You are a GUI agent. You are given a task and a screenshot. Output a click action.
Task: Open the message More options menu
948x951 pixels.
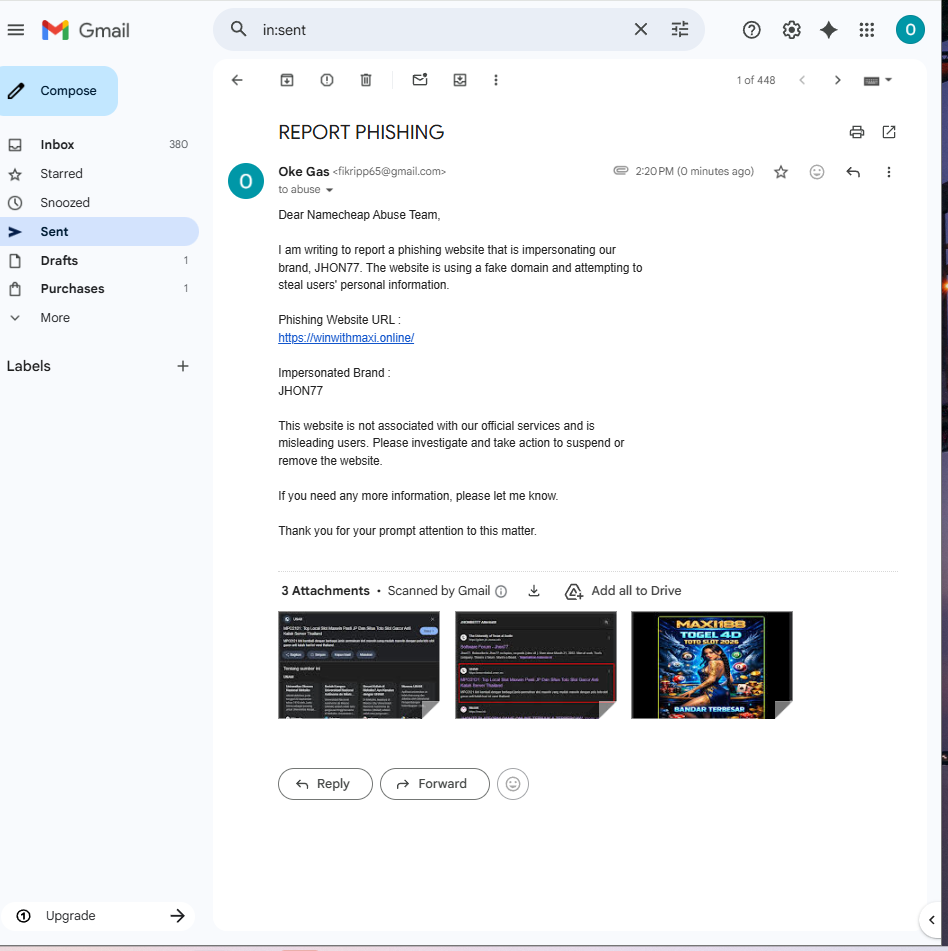coord(889,172)
